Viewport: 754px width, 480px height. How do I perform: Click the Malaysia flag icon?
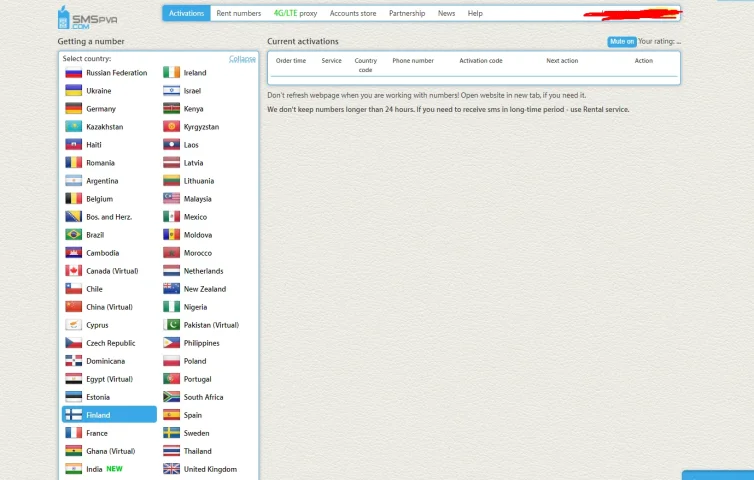(171, 199)
